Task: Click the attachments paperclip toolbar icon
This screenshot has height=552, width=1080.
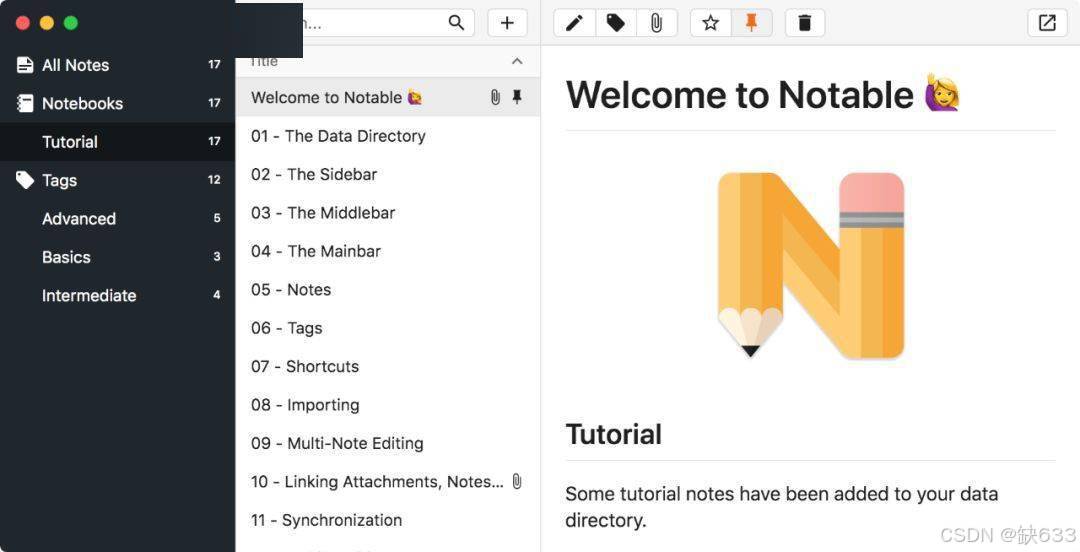Action: [656, 23]
